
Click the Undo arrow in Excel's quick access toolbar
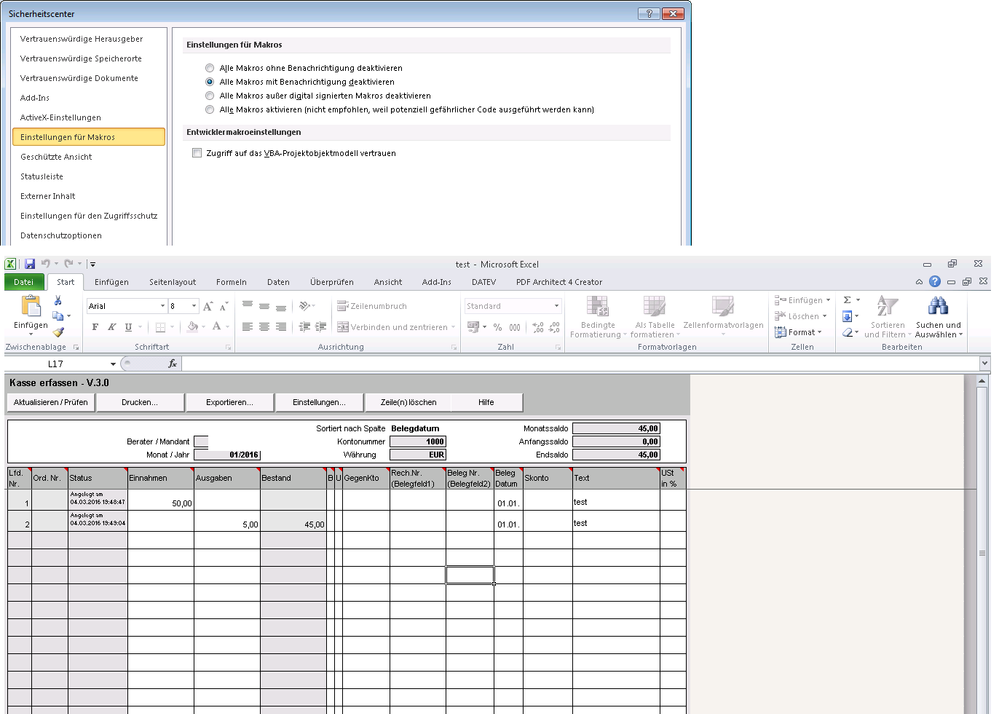click(46, 264)
